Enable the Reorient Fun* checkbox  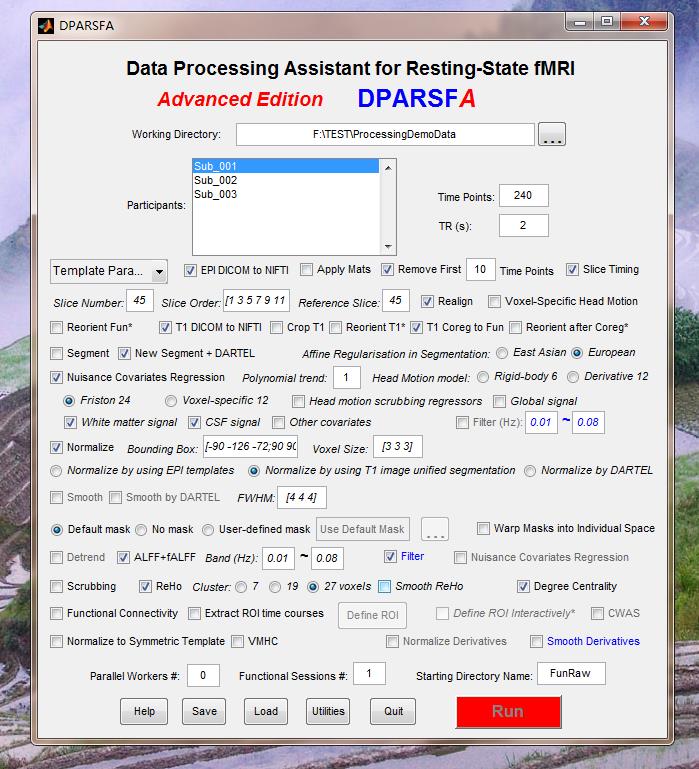(x=56, y=328)
